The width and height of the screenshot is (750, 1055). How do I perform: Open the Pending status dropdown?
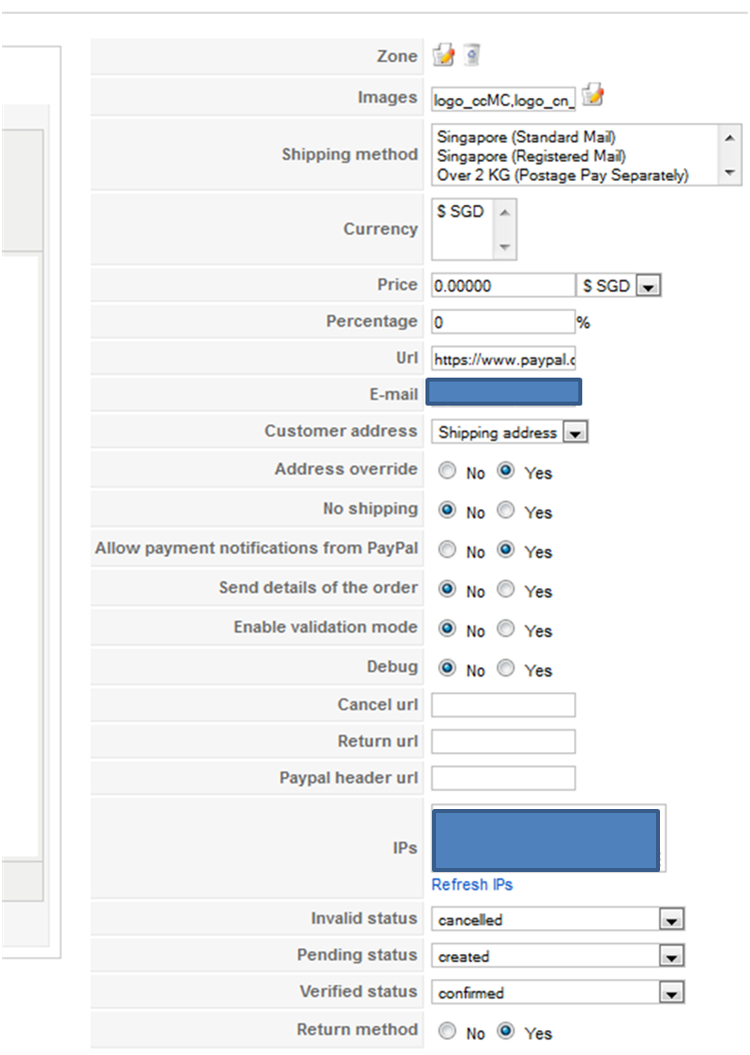coord(558,955)
